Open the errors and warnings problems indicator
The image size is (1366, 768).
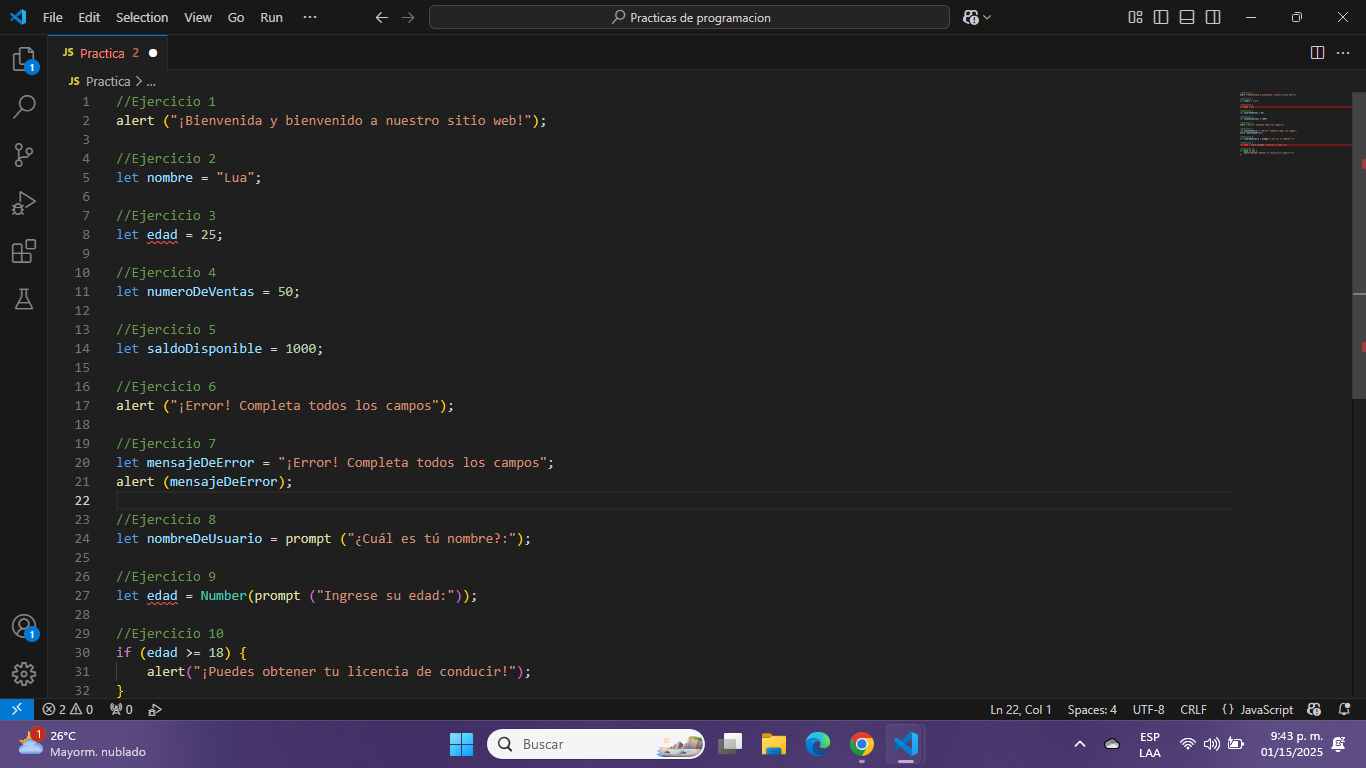click(68, 709)
